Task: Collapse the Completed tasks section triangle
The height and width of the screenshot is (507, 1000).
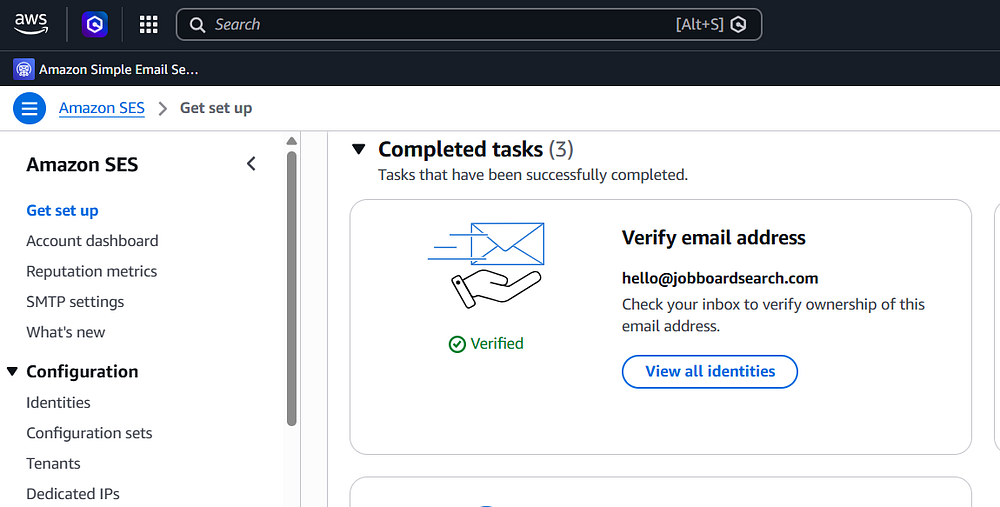Action: 359,149
